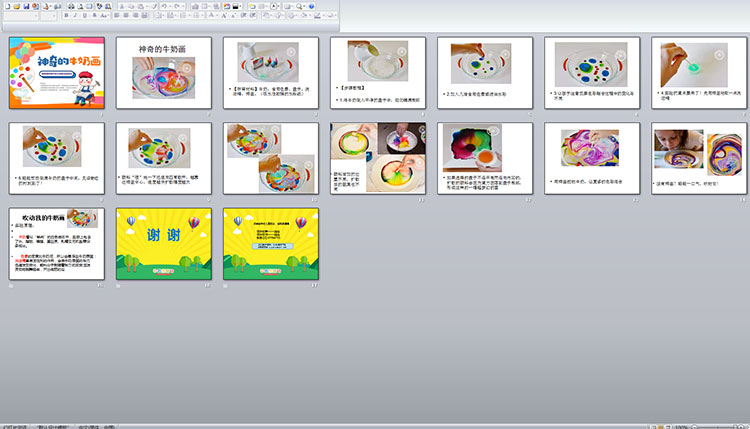Viewport: 750px width, 429px height.
Task: Click the Paste clipboard icon
Action: tap(141, 7)
